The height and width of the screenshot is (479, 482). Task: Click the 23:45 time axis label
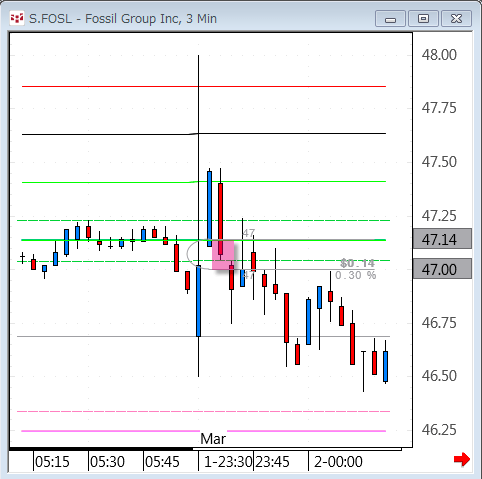pyautogui.click(x=272, y=462)
